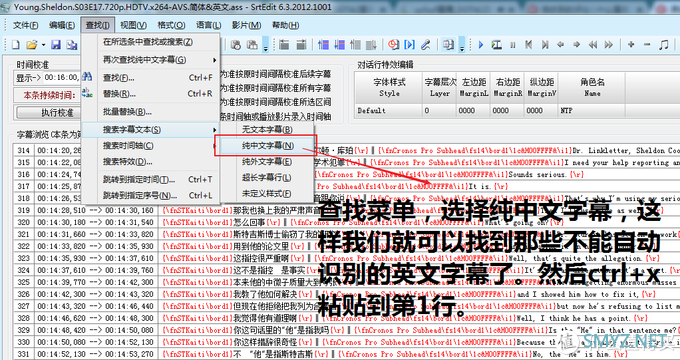Open the 视图(V) menu

(x=133, y=25)
